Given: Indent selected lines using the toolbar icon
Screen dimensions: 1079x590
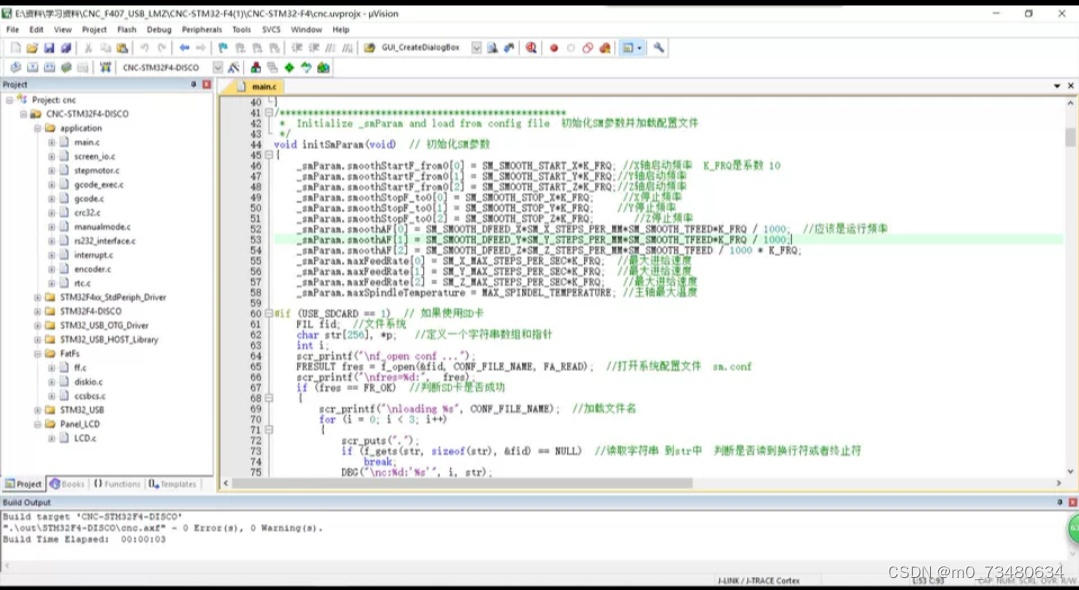Looking at the screenshot, I should [297, 48].
